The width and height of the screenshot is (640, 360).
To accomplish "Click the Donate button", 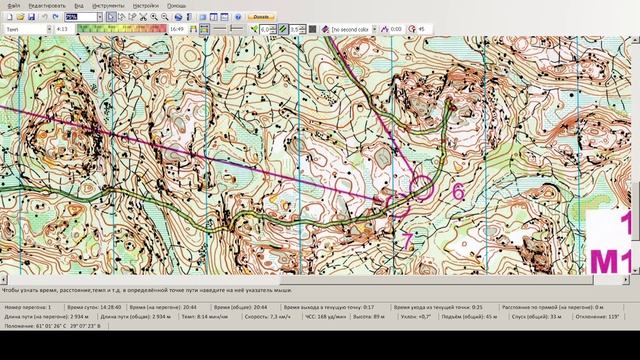I will pos(261,17).
